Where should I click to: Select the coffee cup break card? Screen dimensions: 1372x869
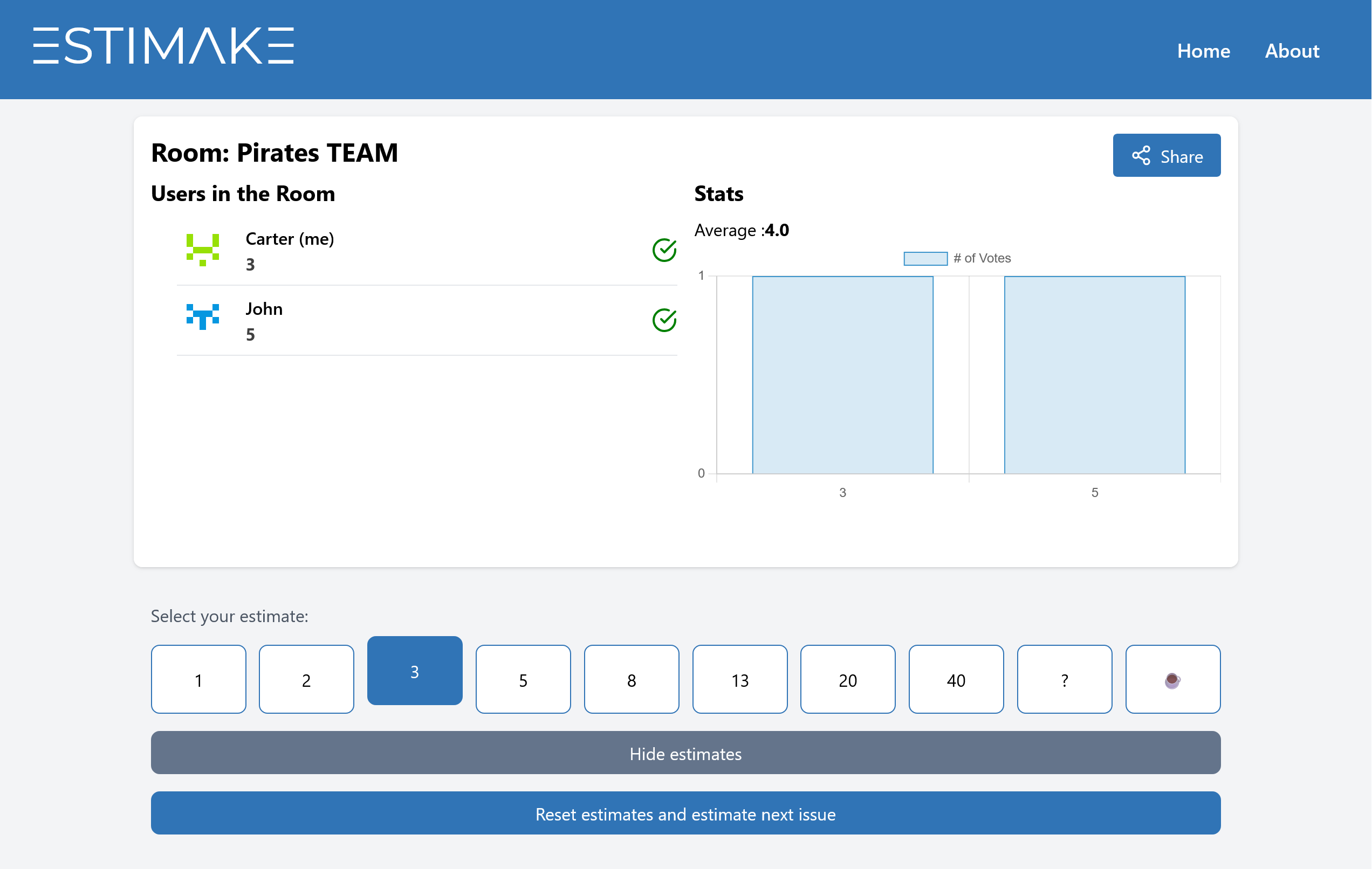click(1172, 679)
